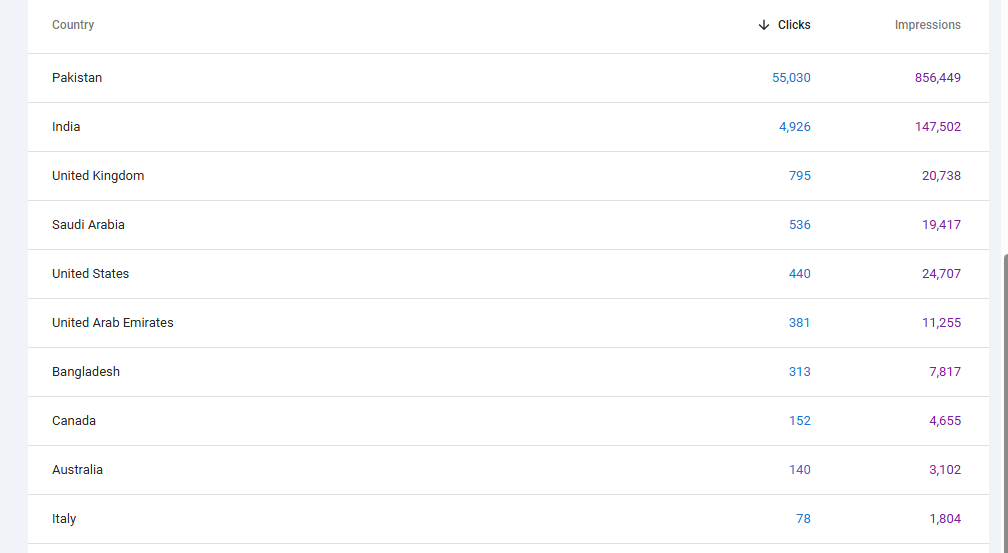Click Pakistan's 55,030 clicks value
The width and height of the screenshot is (1008, 553).
[791, 78]
